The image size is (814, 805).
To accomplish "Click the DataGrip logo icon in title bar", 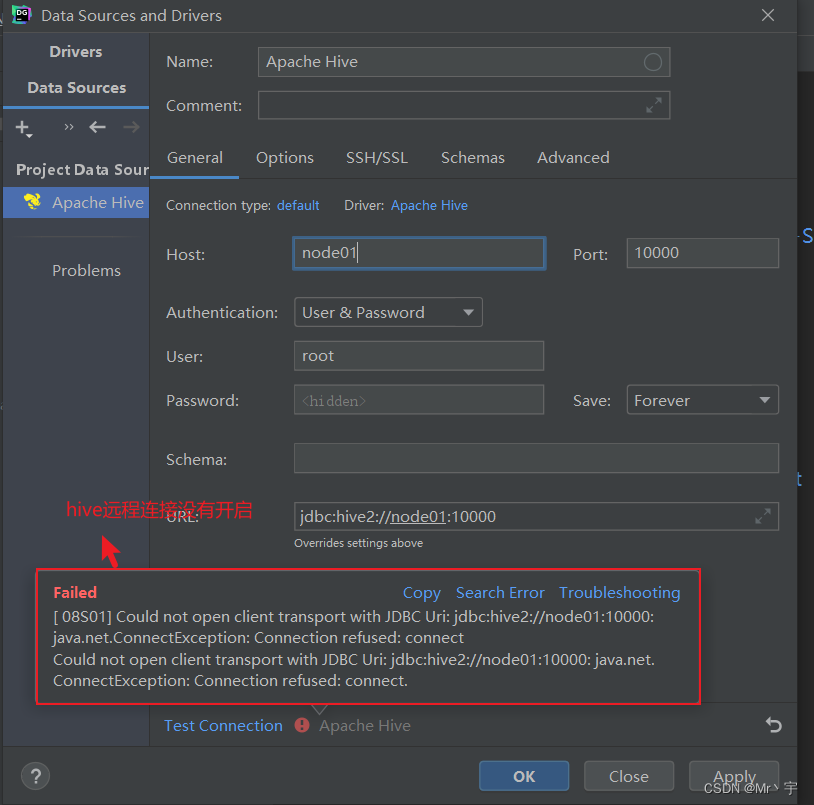I will (x=21, y=15).
